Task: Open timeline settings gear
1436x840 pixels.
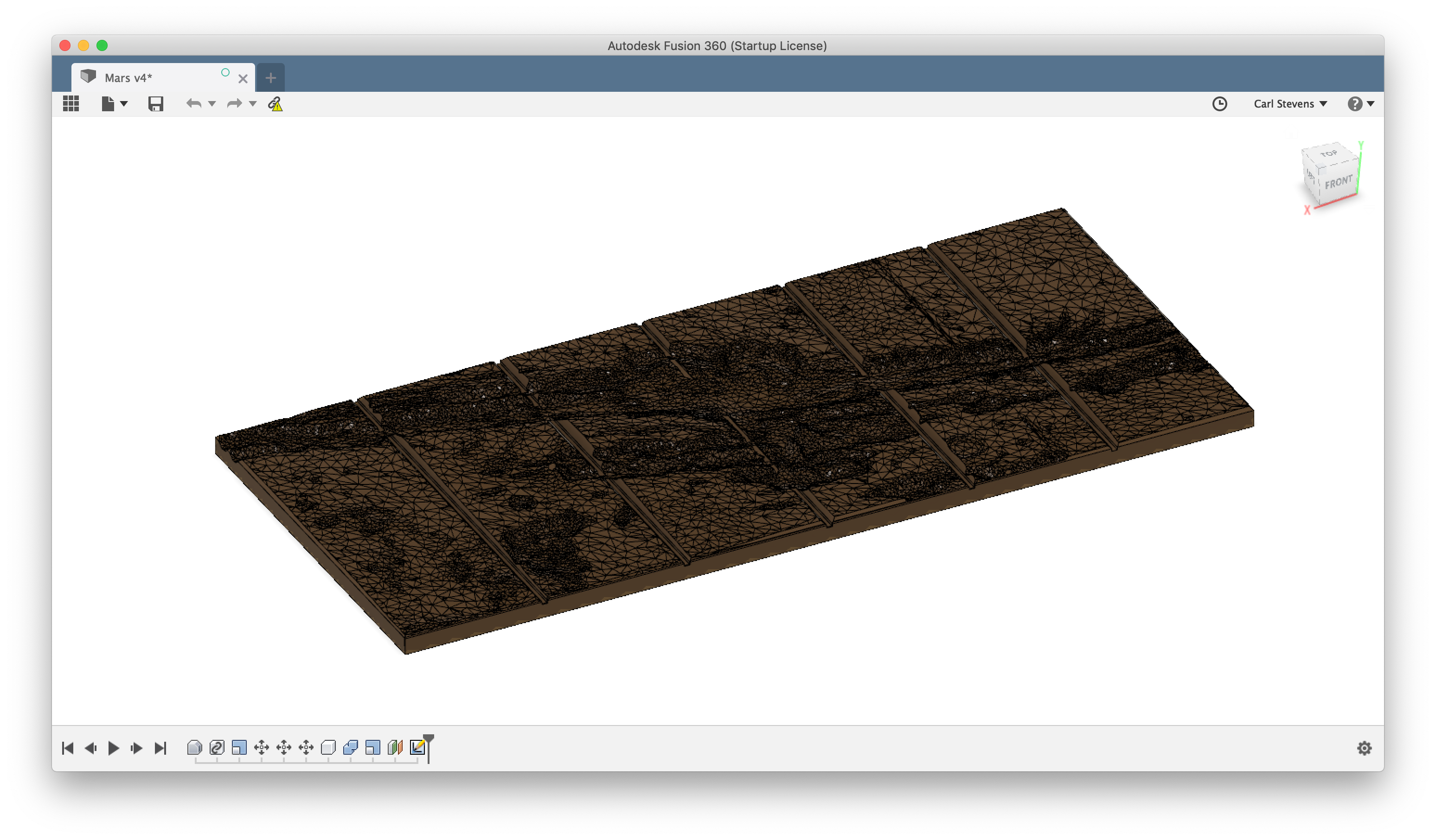Action: click(1364, 748)
